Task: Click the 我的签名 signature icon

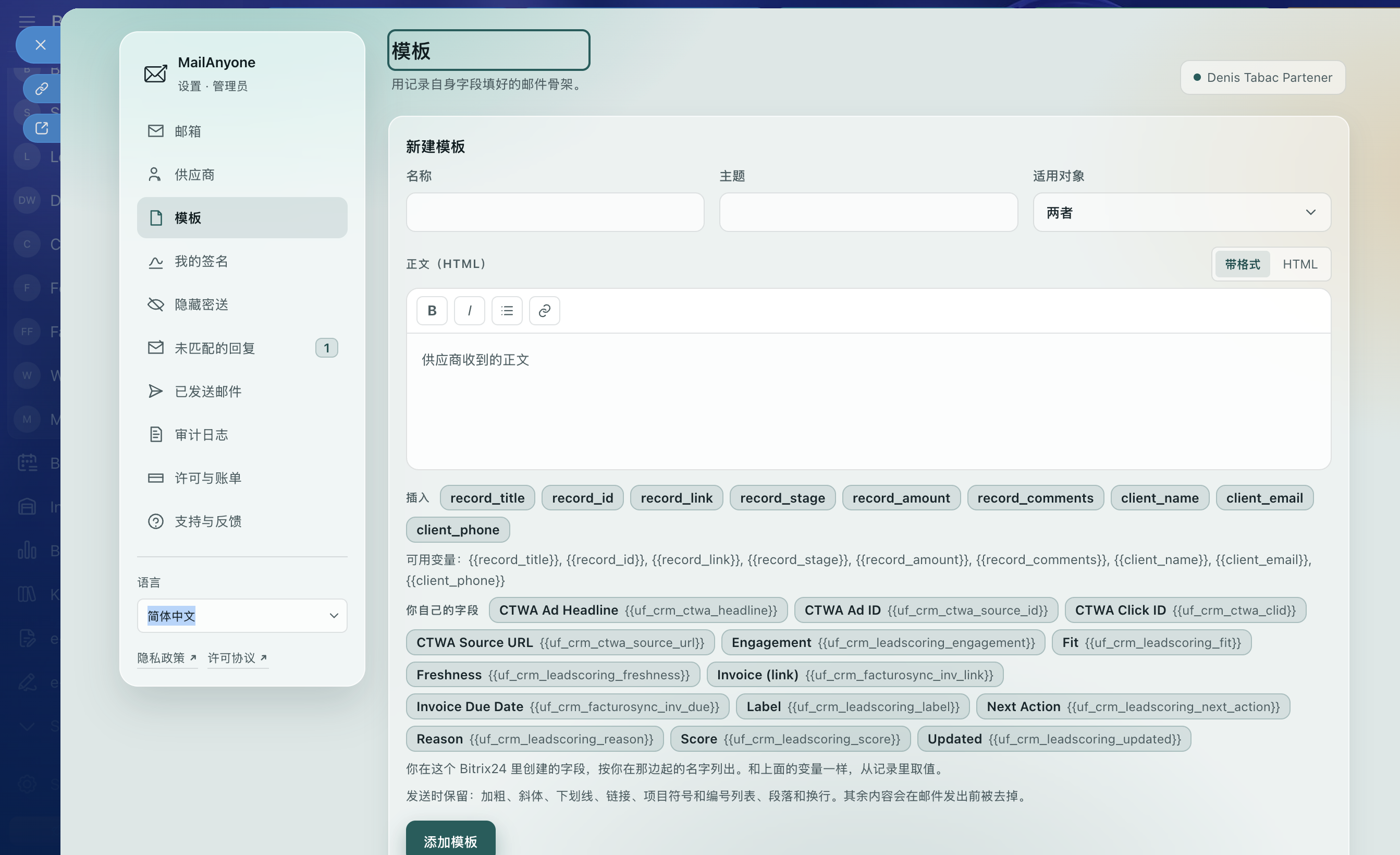Action: click(x=155, y=262)
